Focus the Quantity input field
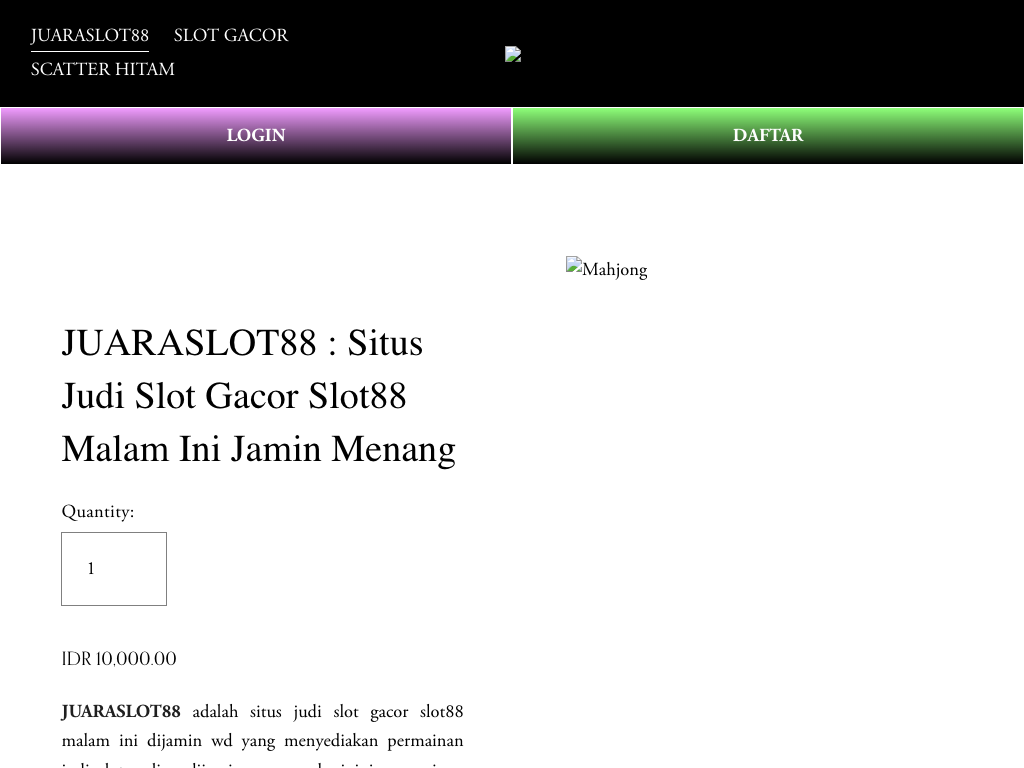Screen dimensions: 1024x768 114,569
